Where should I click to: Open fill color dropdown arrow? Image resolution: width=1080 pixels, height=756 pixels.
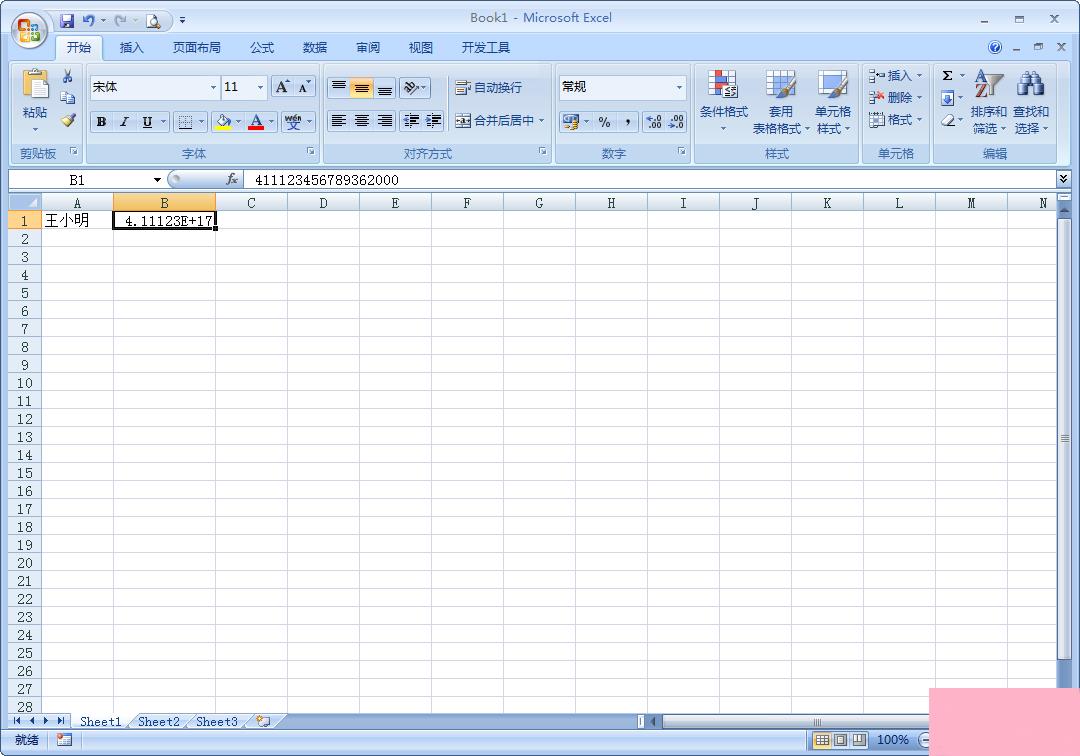pyautogui.click(x=238, y=122)
